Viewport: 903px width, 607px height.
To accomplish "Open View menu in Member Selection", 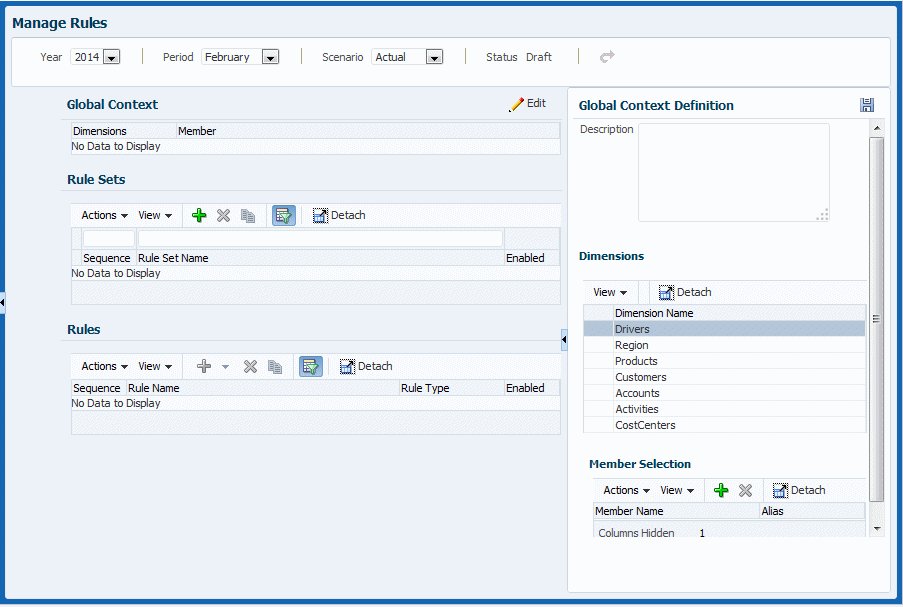I will click(x=677, y=490).
